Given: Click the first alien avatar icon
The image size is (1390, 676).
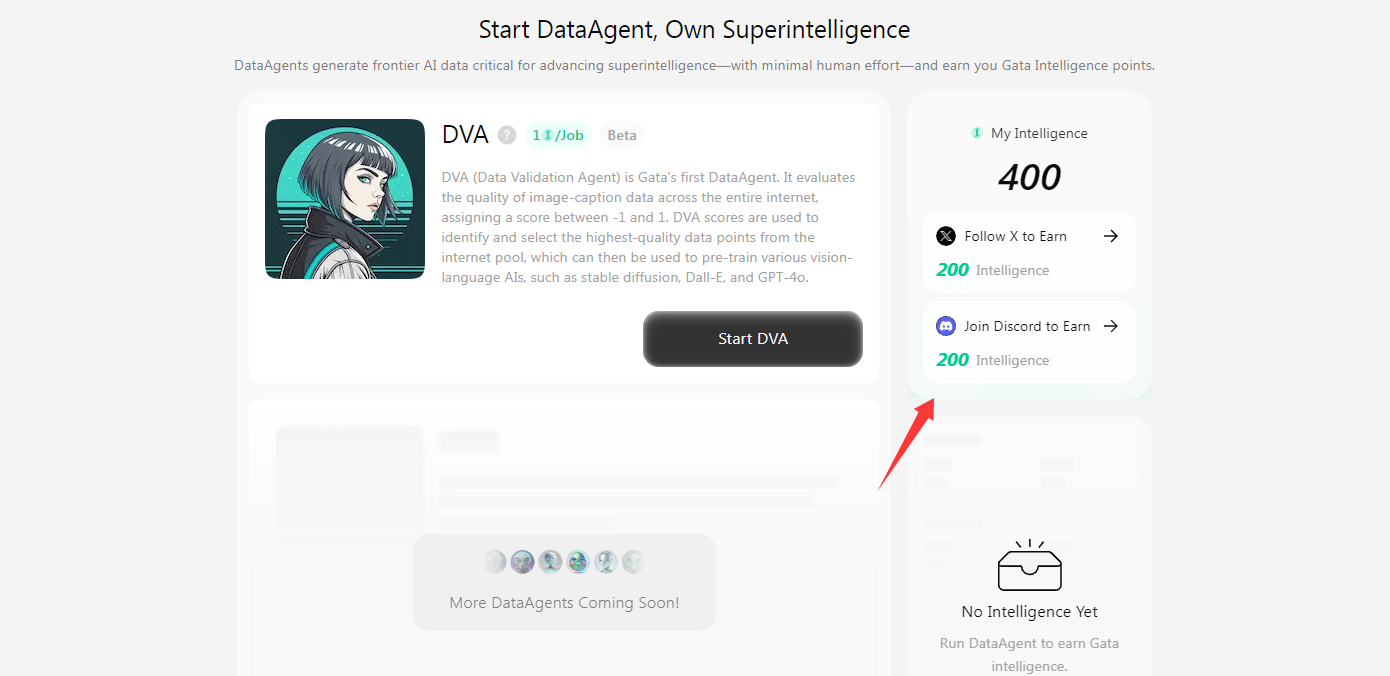Looking at the screenshot, I should point(496,561).
